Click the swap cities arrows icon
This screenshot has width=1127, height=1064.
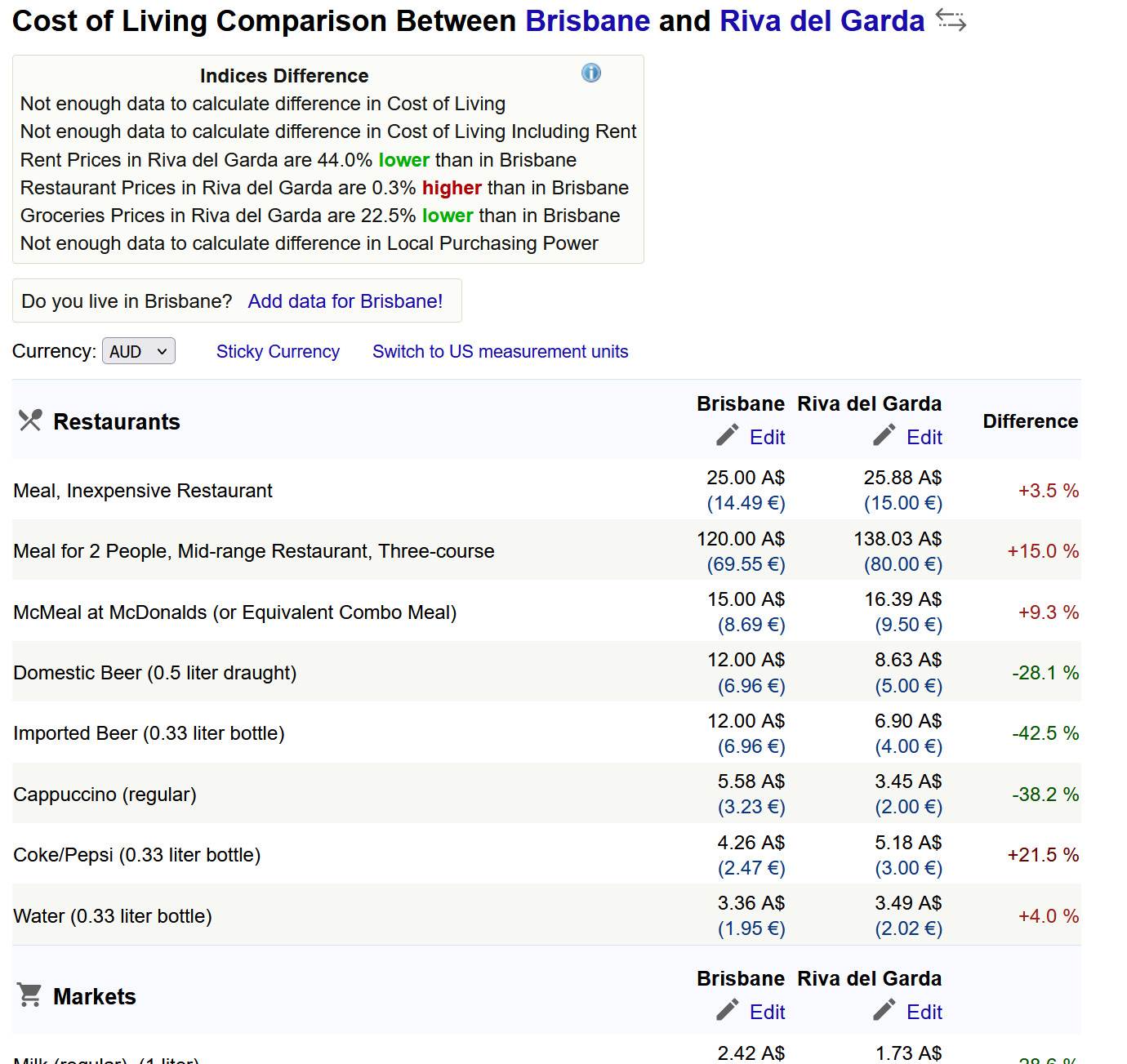pos(951,20)
